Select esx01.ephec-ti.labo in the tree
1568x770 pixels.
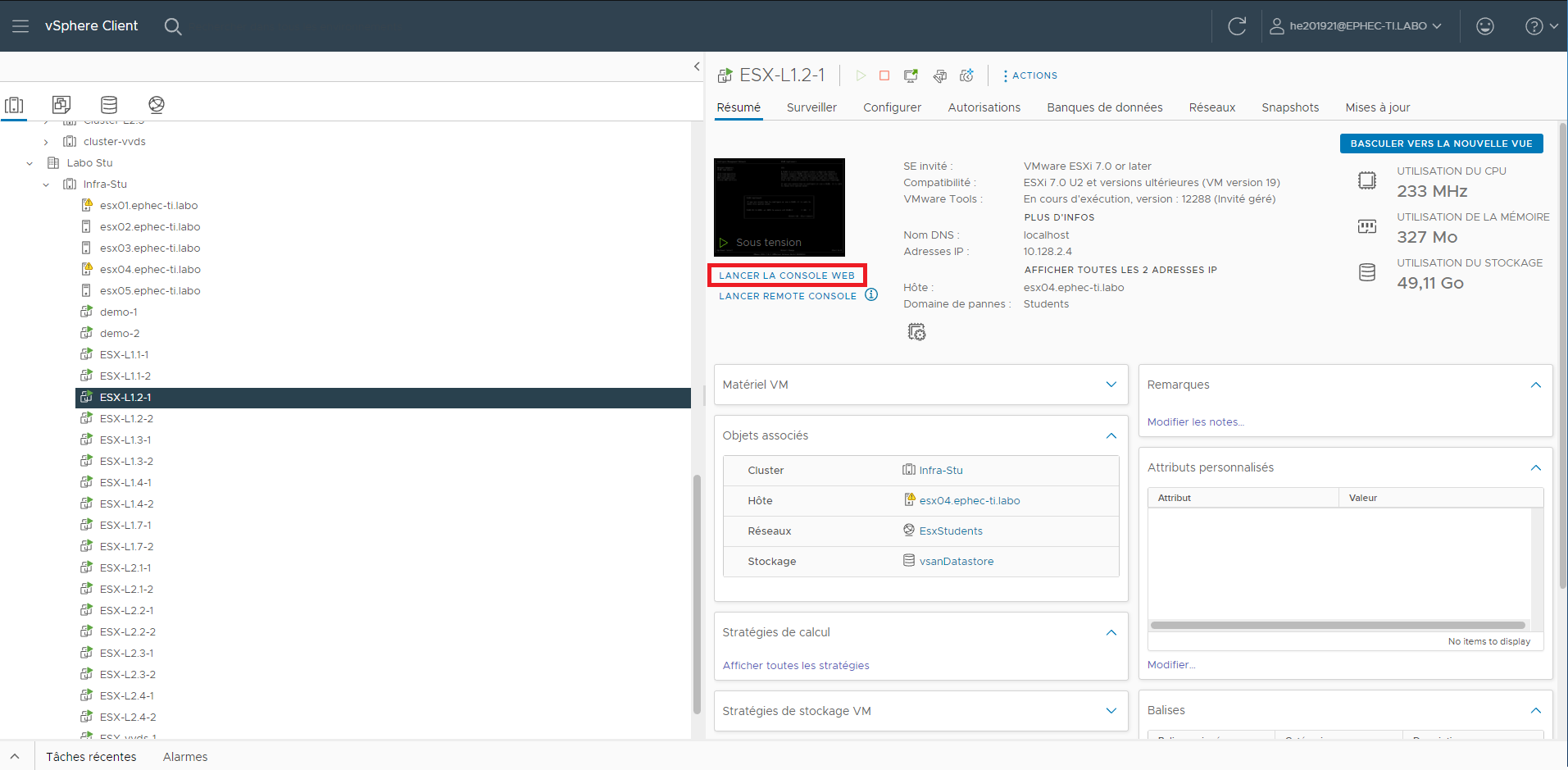pyautogui.click(x=148, y=206)
